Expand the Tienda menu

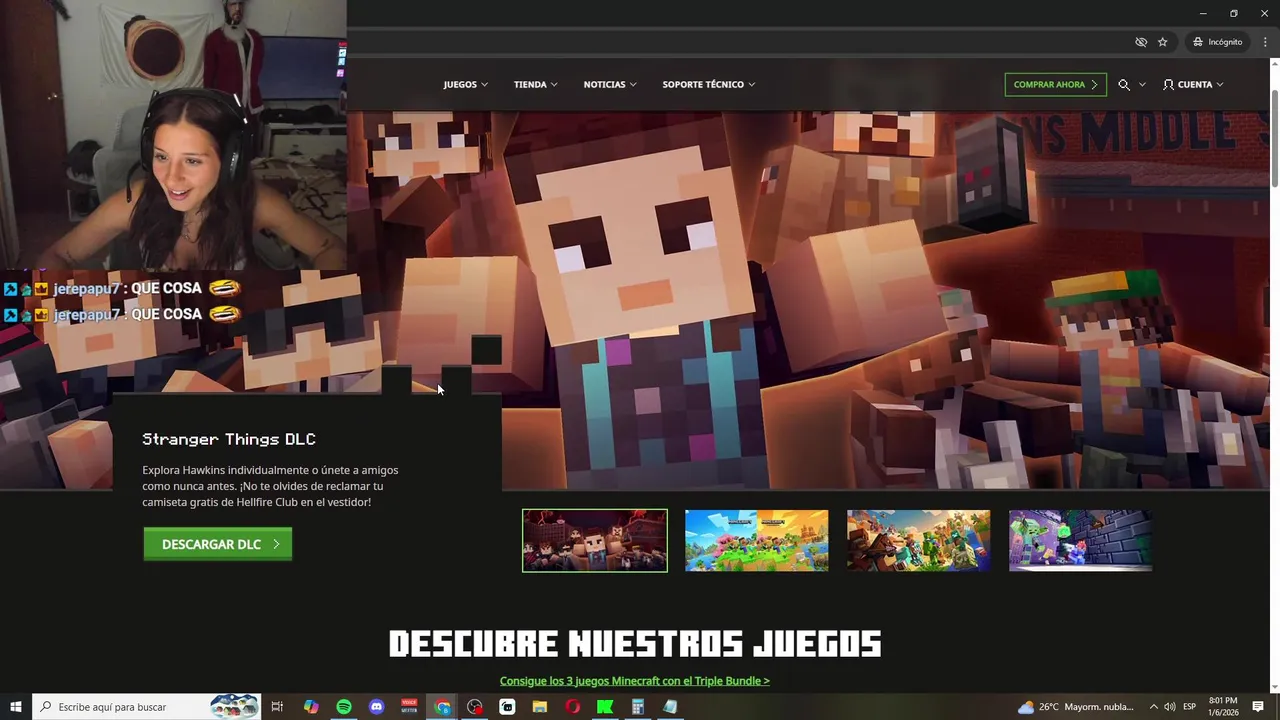pos(536,85)
